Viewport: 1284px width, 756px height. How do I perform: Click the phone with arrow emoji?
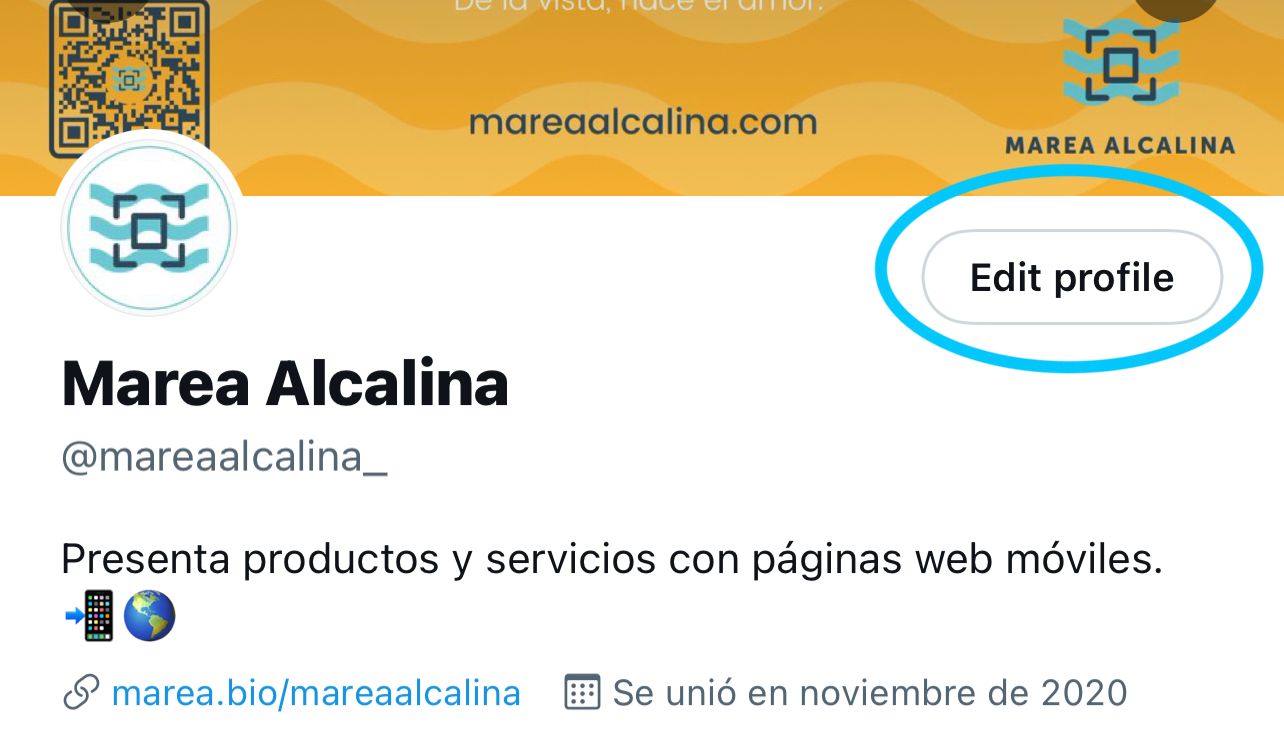tap(89, 617)
